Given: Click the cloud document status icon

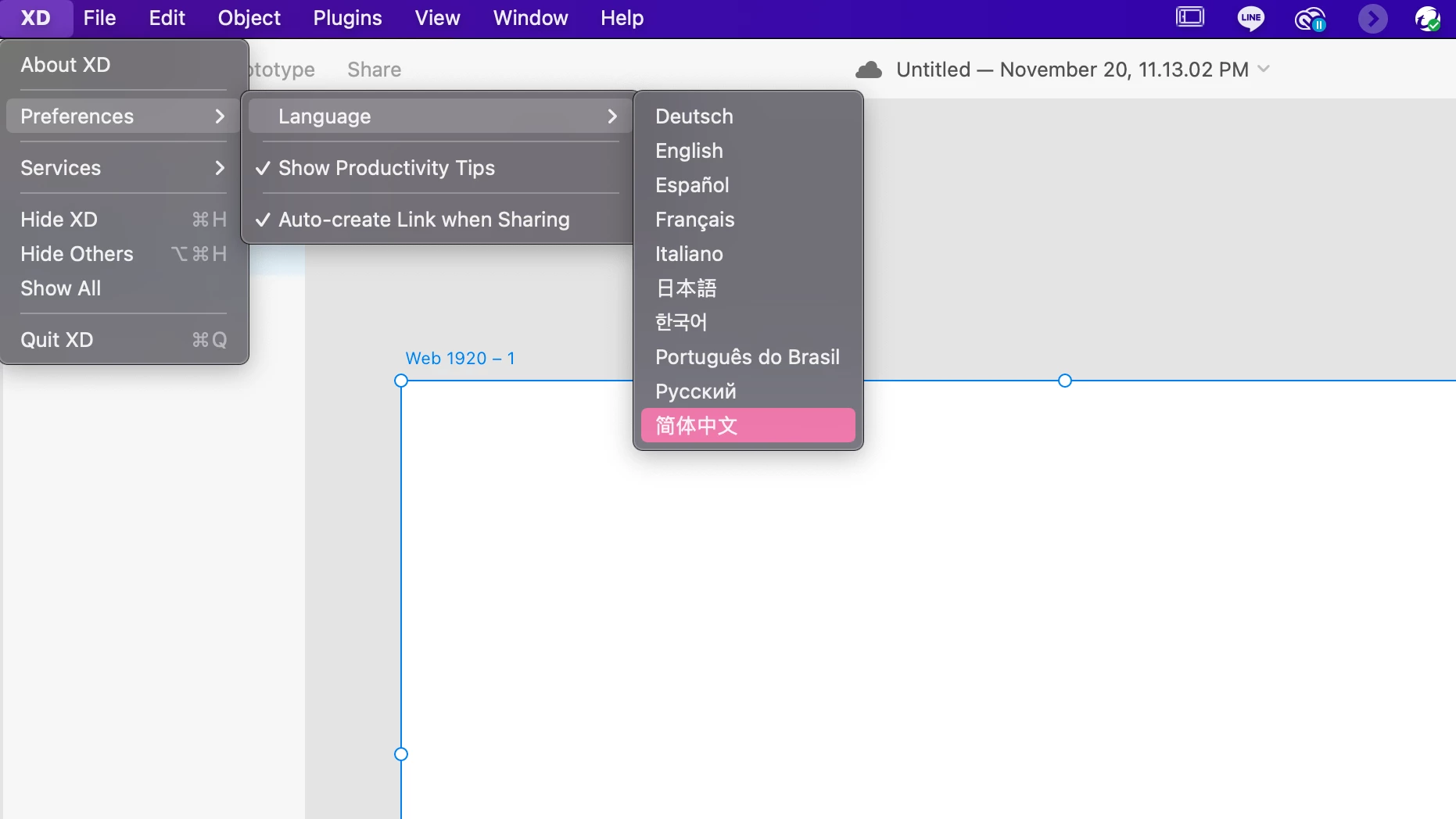Looking at the screenshot, I should 869,70.
